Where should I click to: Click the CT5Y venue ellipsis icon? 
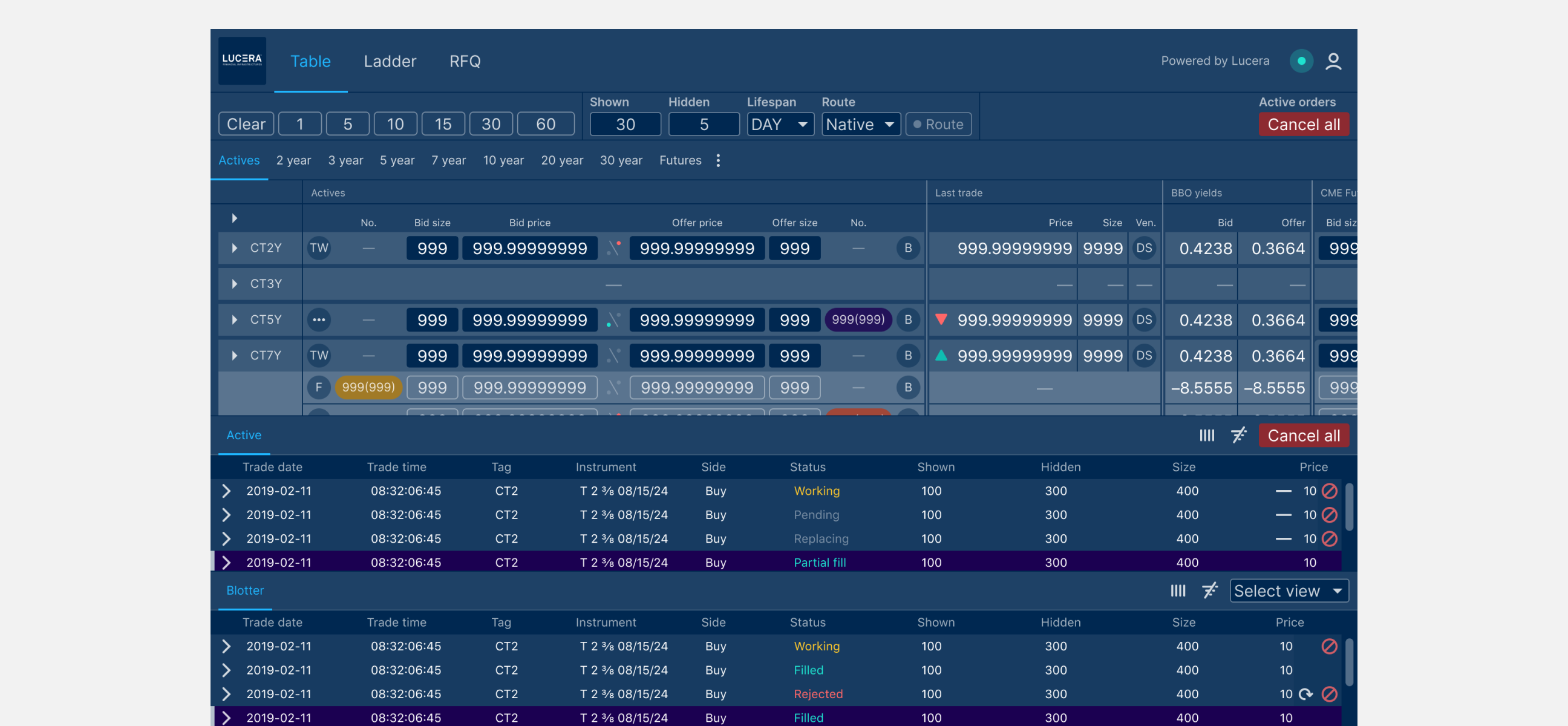[x=319, y=319]
